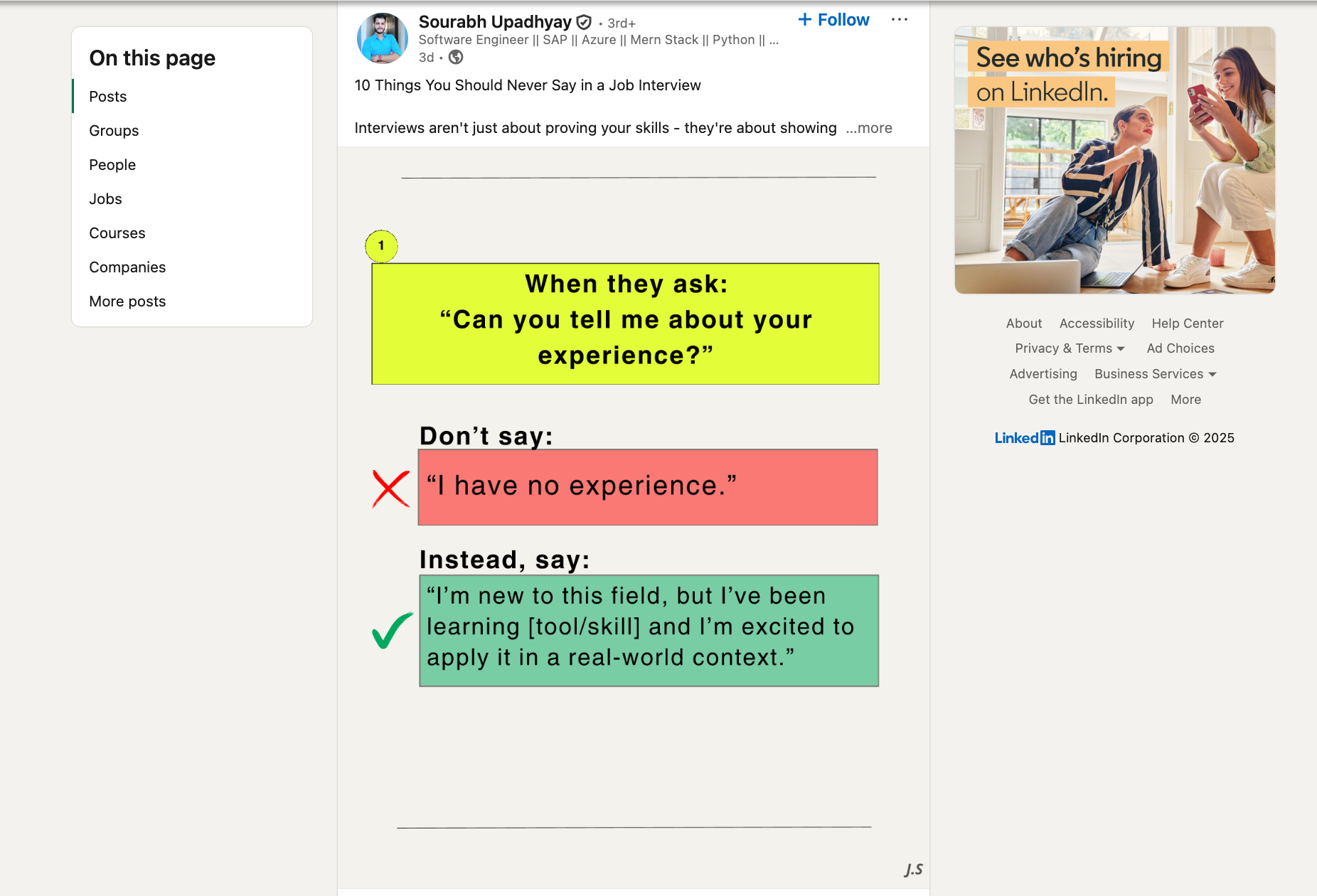Image resolution: width=1317 pixels, height=896 pixels.
Task: Open Sourabh Upadhyay's profile photo
Action: pos(383,38)
